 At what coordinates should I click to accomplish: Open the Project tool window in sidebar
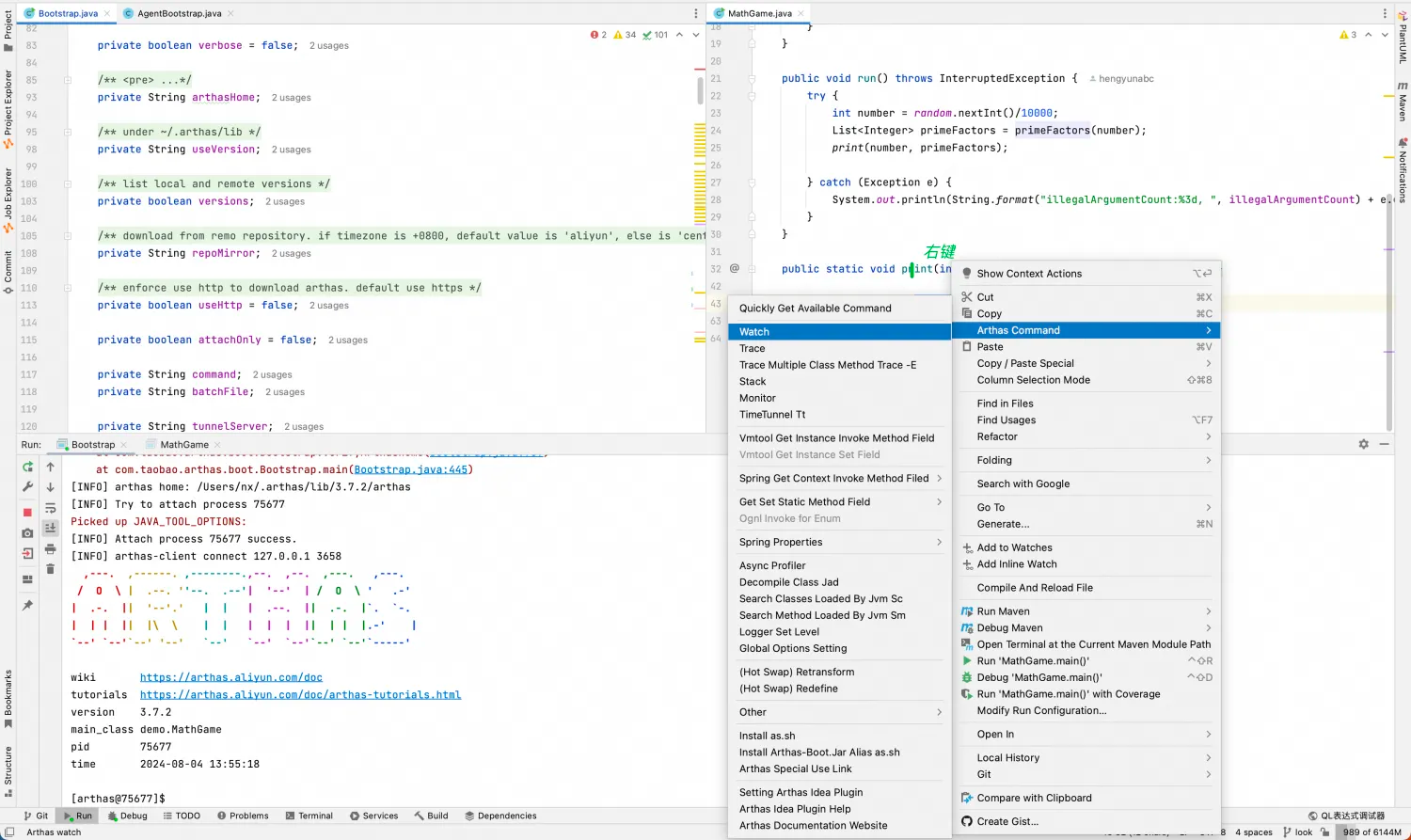8,31
